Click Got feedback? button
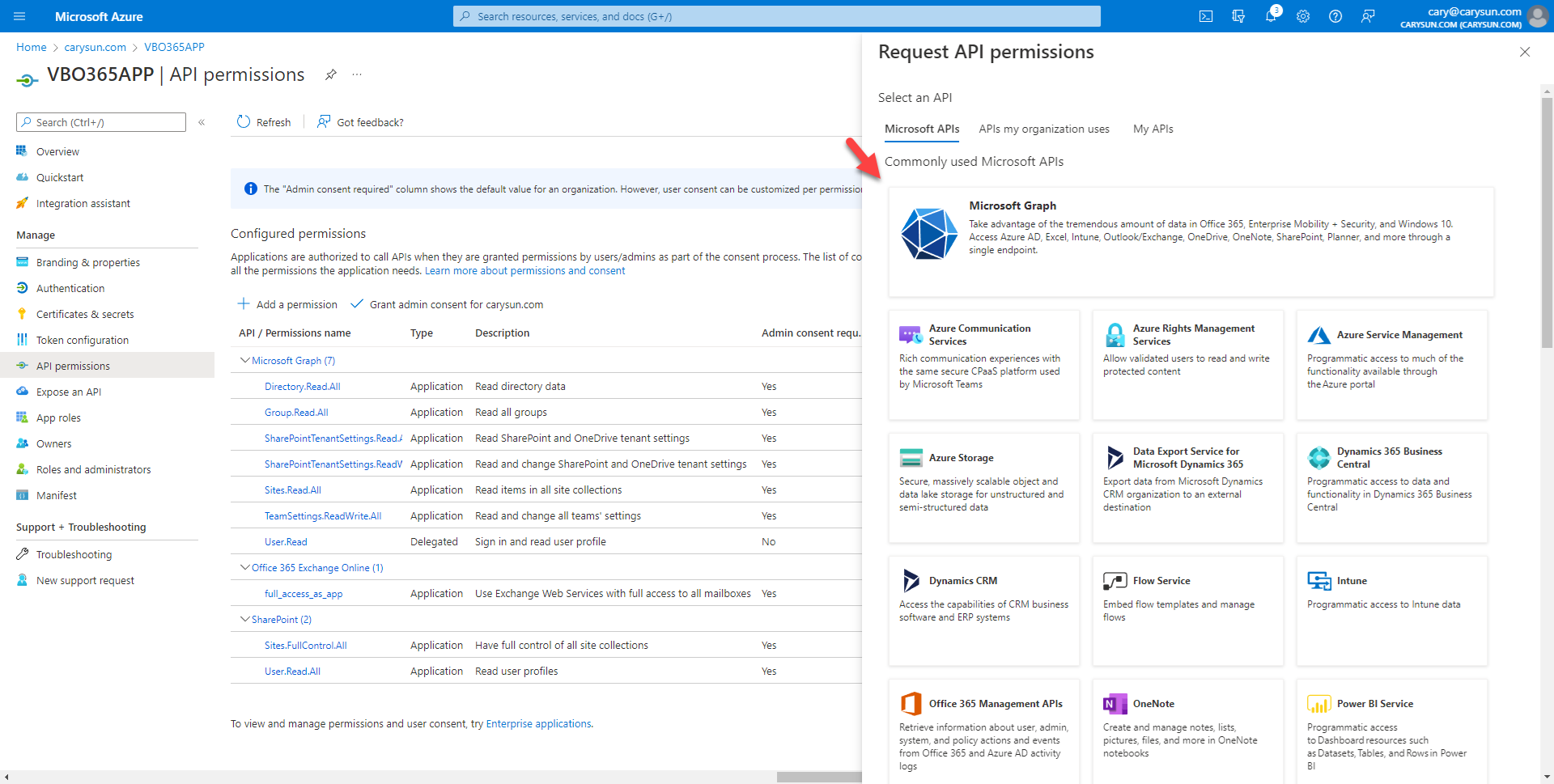1554x784 pixels. tap(360, 122)
